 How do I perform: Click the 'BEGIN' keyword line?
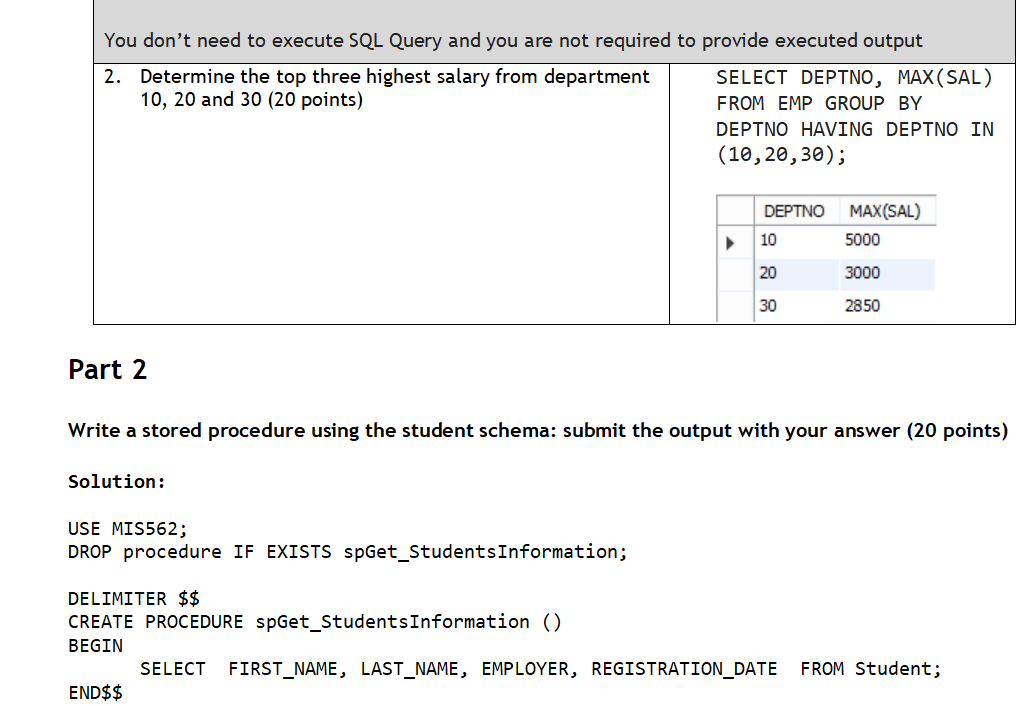point(95,646)
